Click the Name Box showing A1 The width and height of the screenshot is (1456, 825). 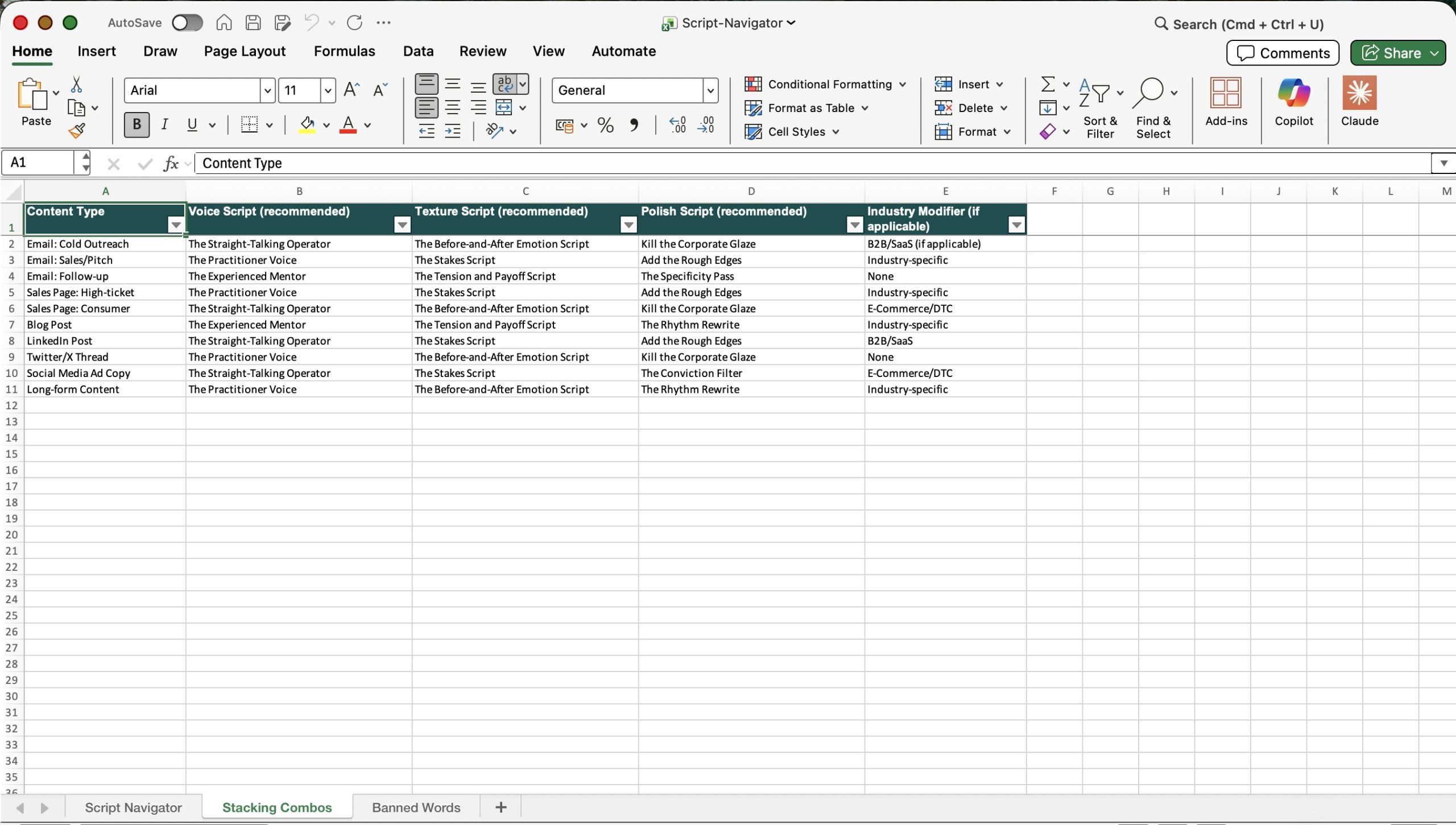(39, 163)
